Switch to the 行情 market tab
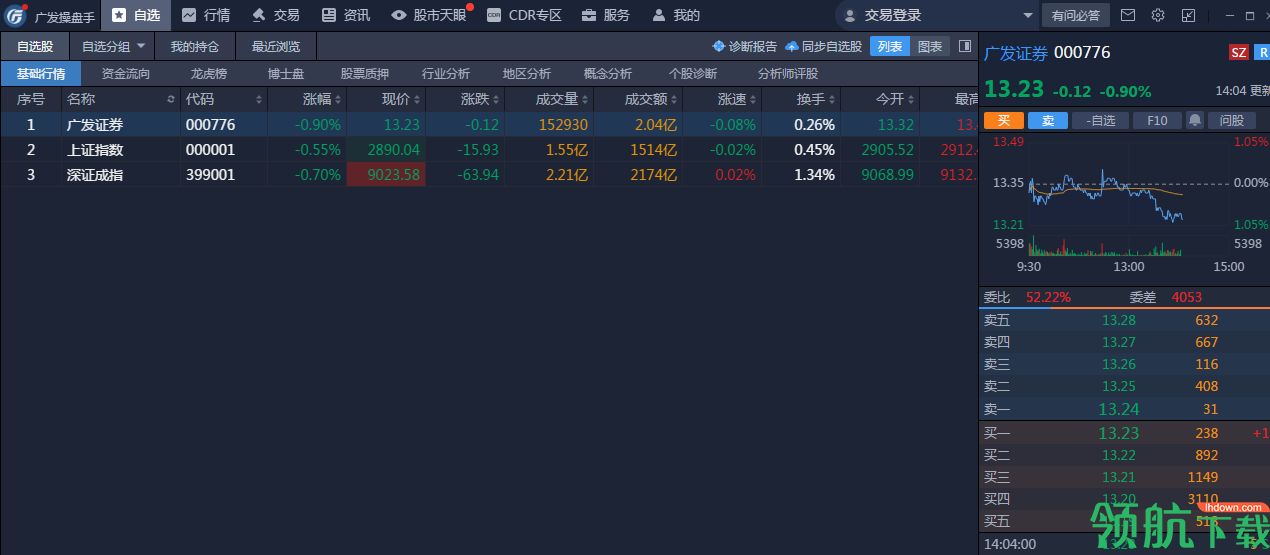This screenshot has height=555, width=1270. [x=206, y=15]
